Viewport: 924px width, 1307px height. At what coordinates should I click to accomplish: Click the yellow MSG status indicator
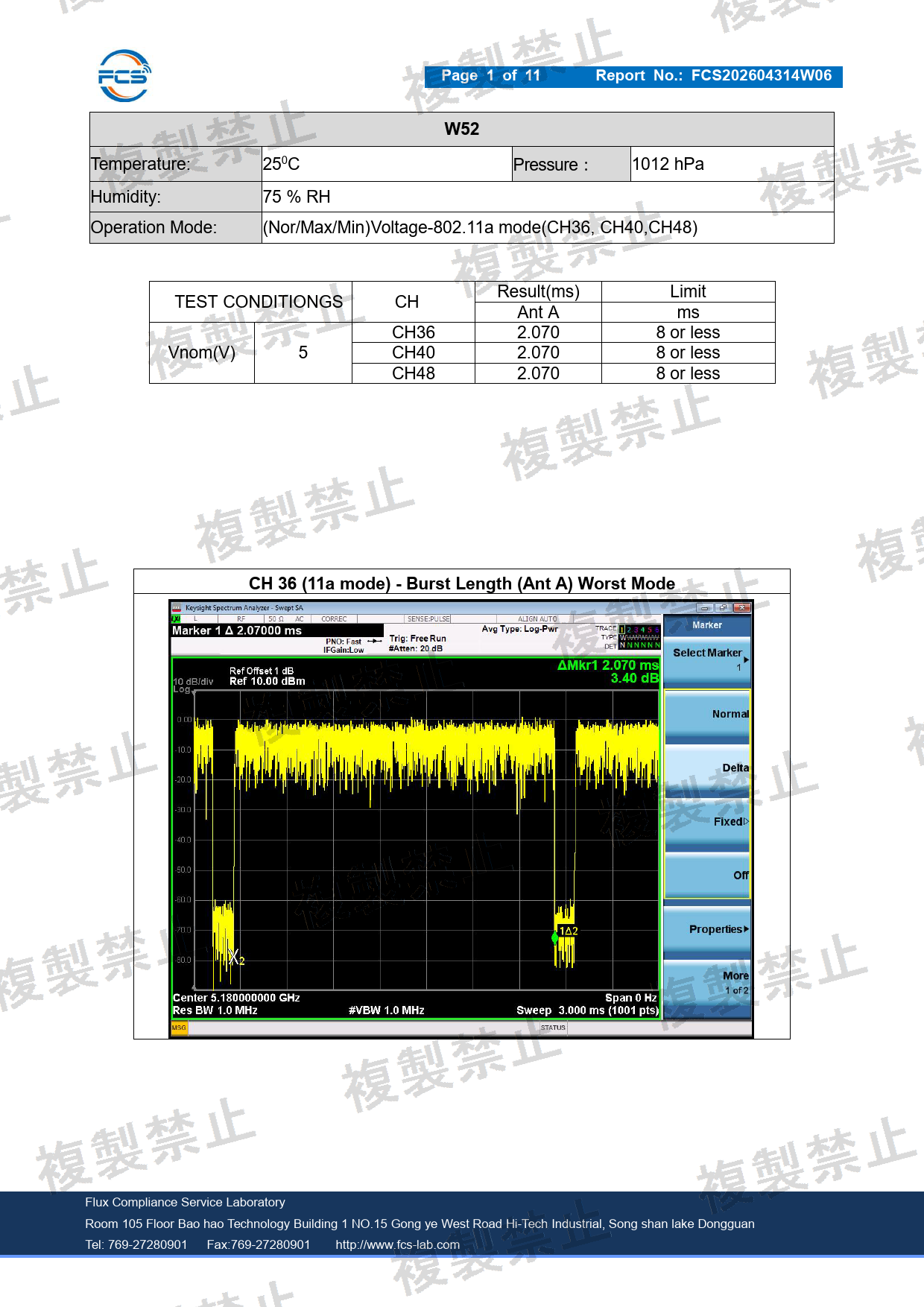pyautogui.click(x=179, y=1028)
